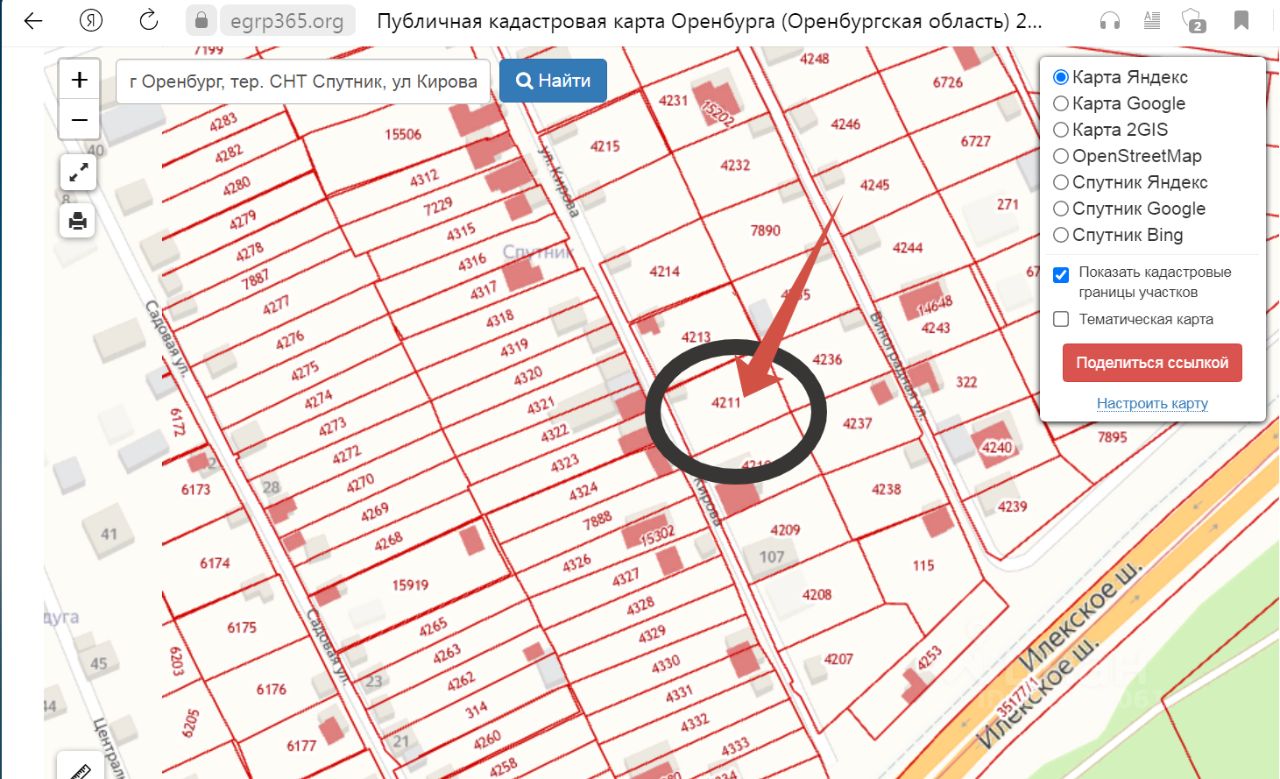The width and height of the screenshot is (1280, 779).
Task: Zoom out the map with minus
Action: point(79,120)
